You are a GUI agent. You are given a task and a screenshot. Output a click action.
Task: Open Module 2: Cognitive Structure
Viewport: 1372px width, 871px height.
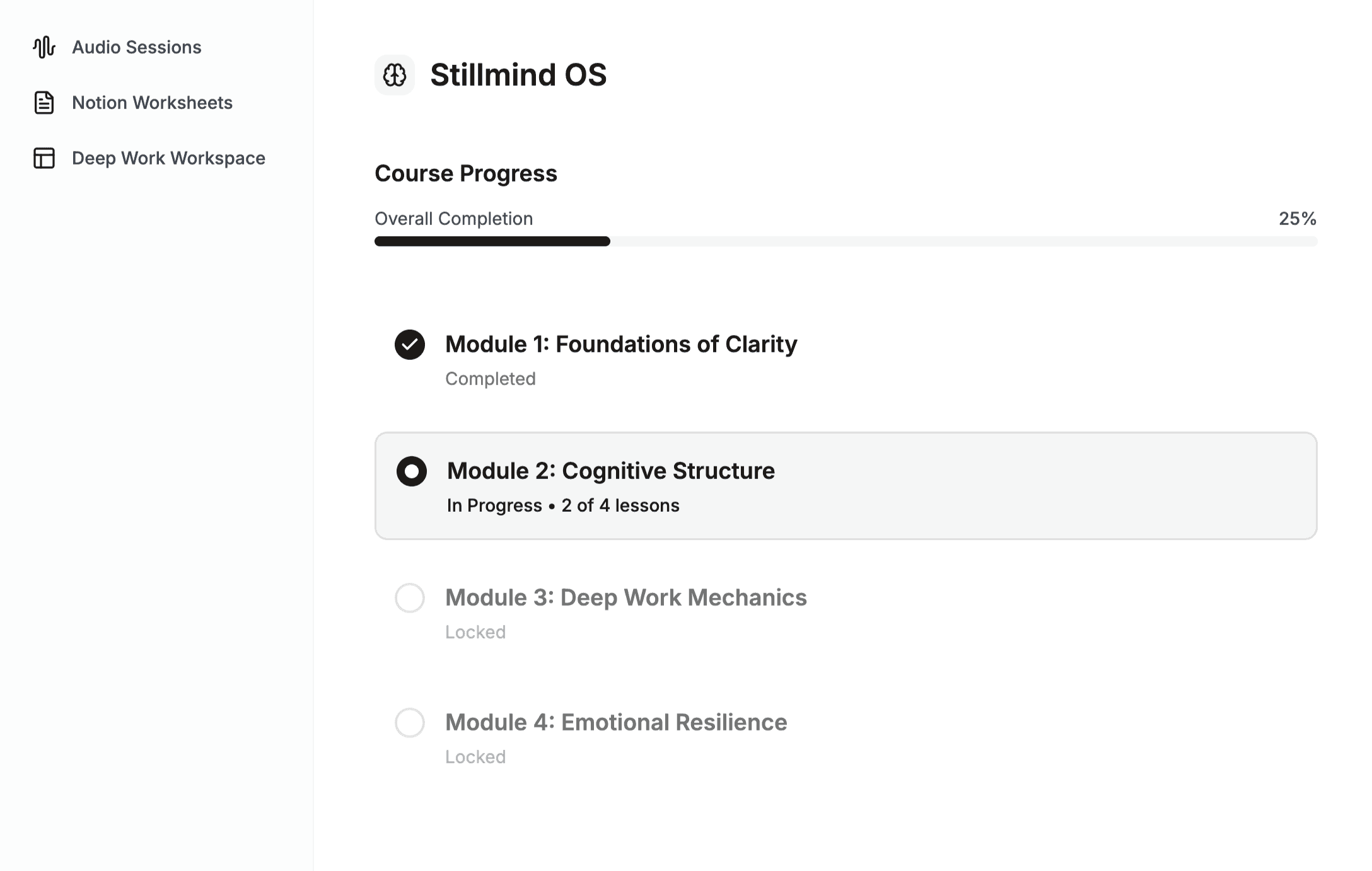click(610, 471)
